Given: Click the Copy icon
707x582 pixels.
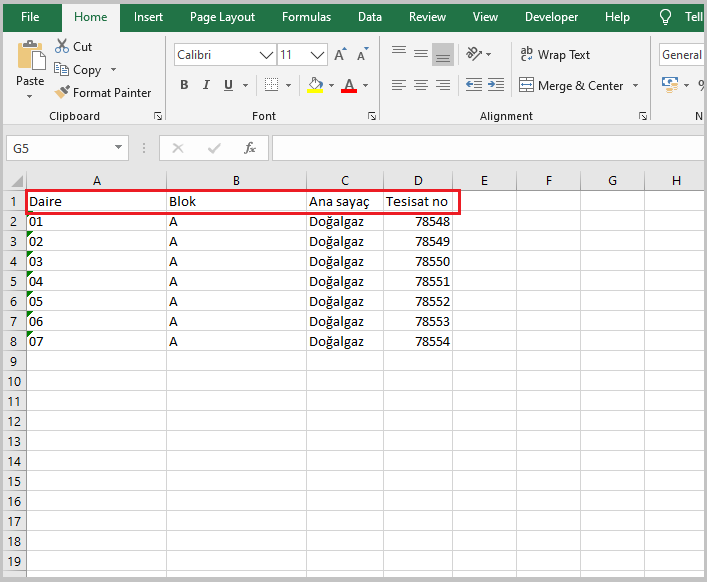Looking at the screenshot, I should [x=61, y=69].
